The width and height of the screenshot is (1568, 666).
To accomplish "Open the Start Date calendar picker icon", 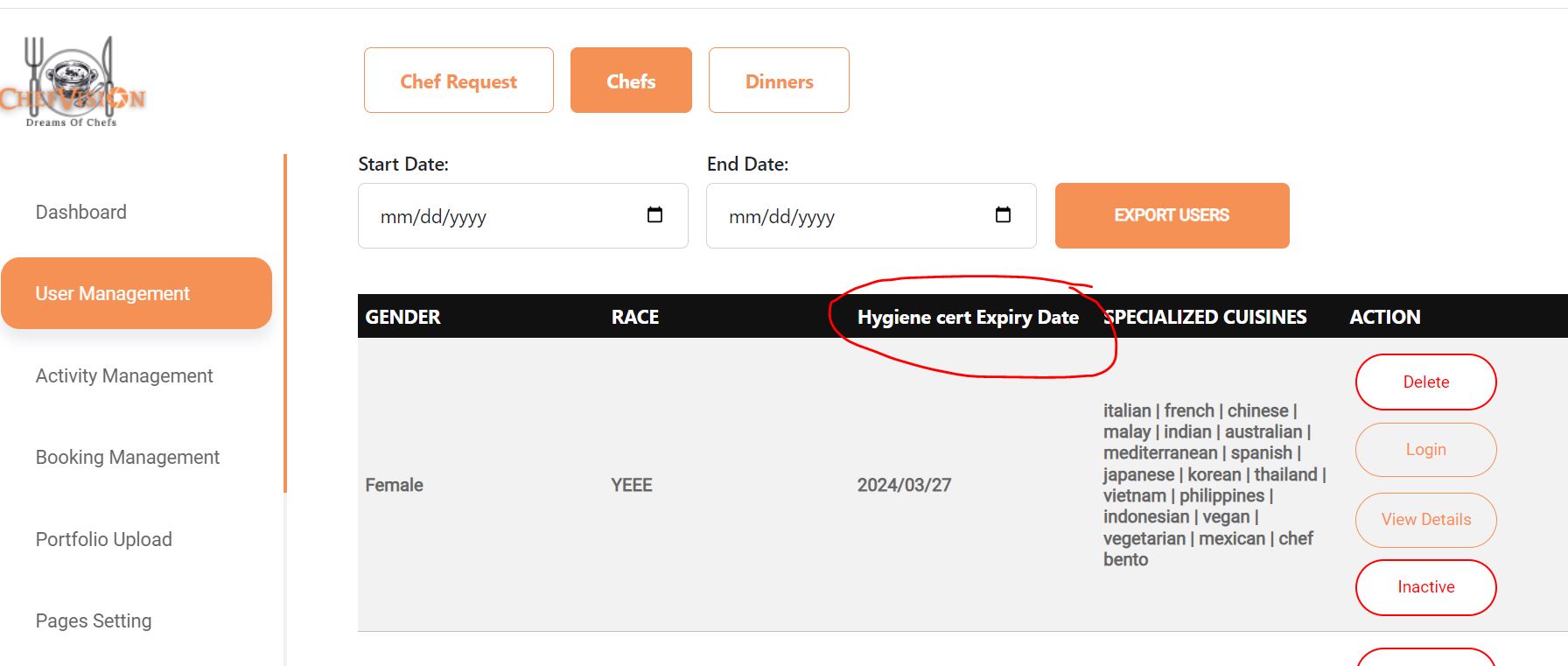I will (654, 215).
